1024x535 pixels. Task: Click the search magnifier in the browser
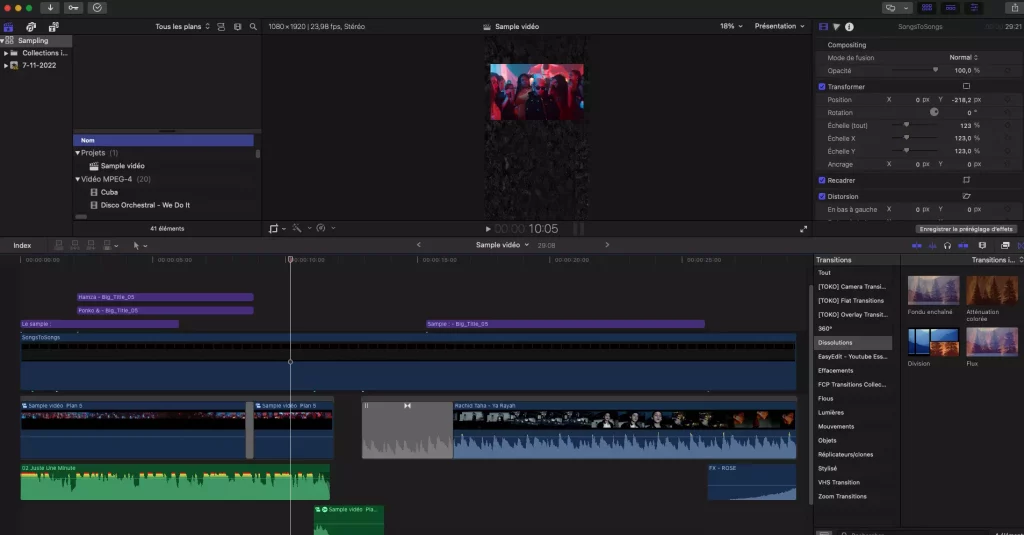(253, 26)
